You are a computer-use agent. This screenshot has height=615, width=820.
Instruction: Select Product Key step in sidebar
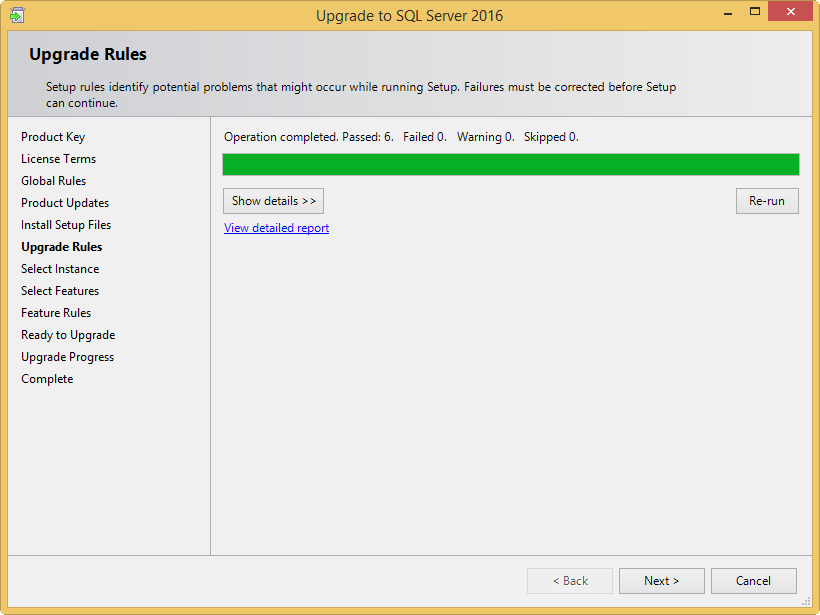click(x=53, y=137)
